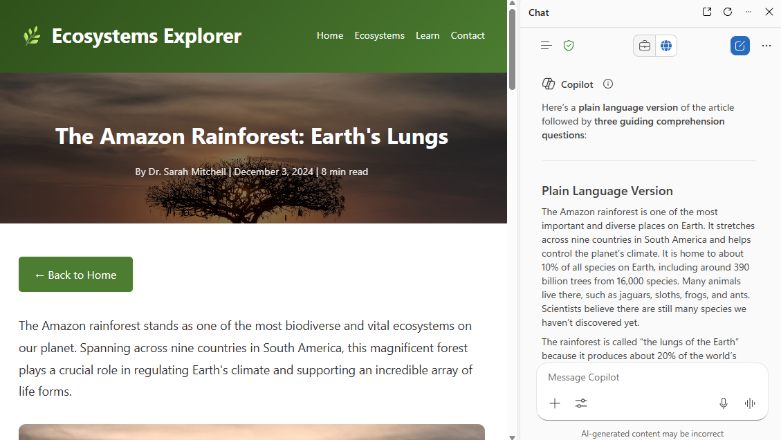Open the Contact nav link
This screenshot has width=781, height=440.
tap(467, 35)
